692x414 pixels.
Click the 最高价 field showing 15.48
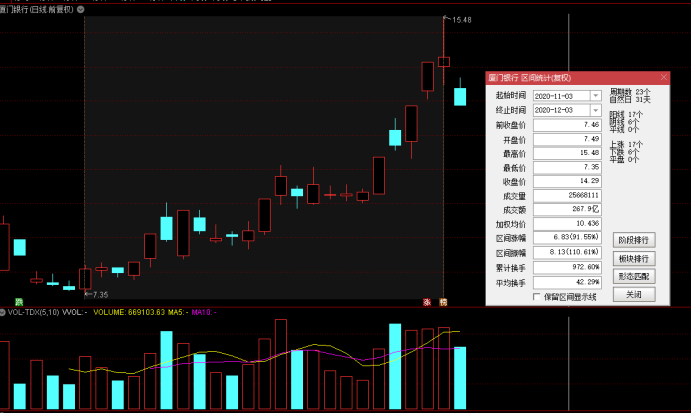coord(567,153)
